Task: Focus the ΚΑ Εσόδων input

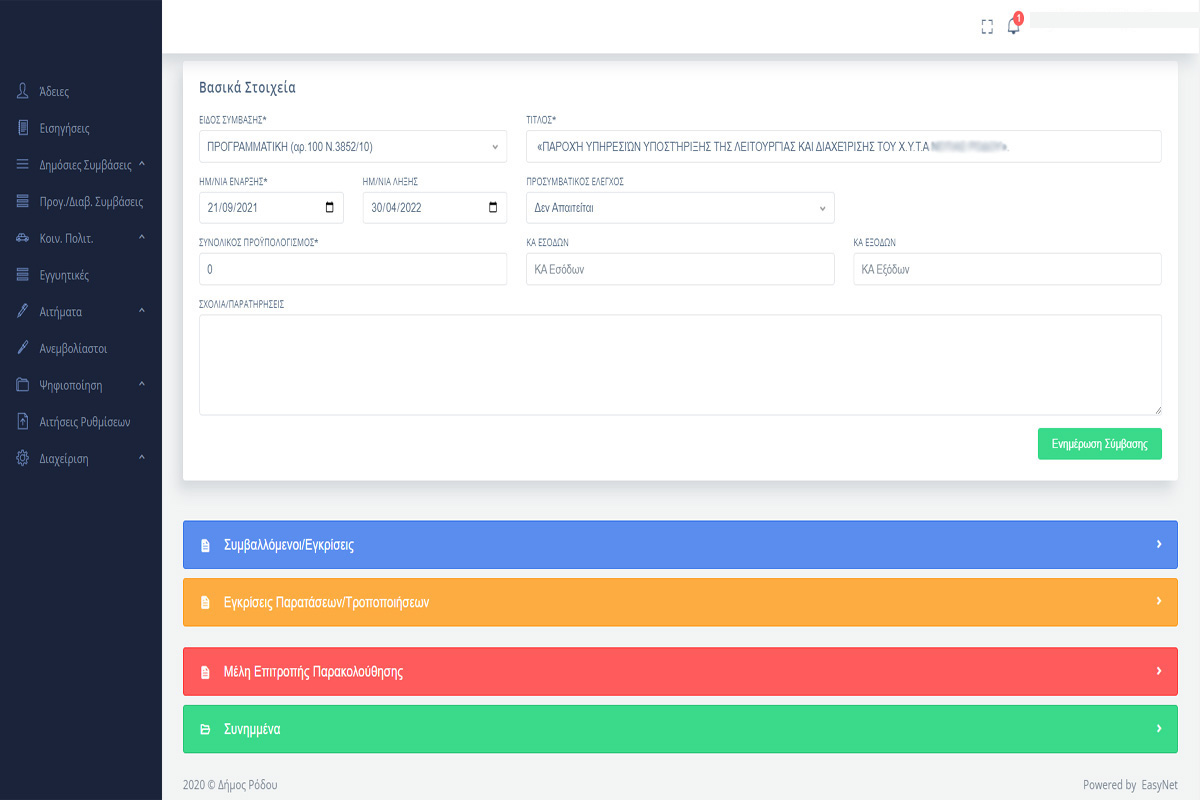Action: (x=680, y=269)
